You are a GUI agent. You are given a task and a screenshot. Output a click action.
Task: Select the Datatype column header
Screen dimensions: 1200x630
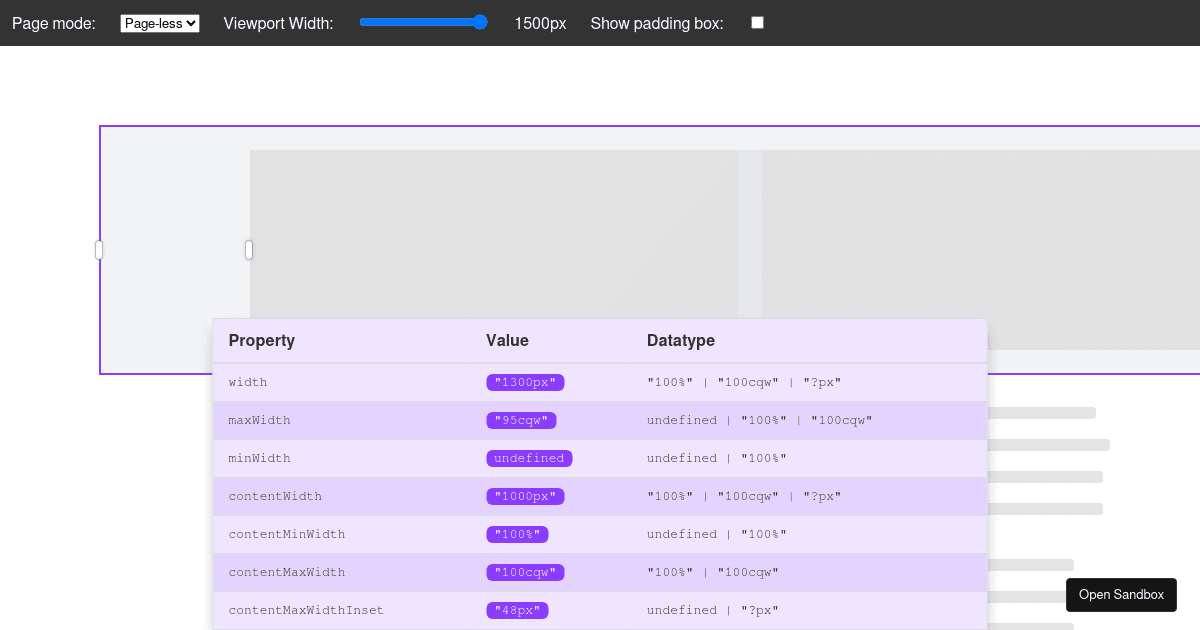[680, 340]
